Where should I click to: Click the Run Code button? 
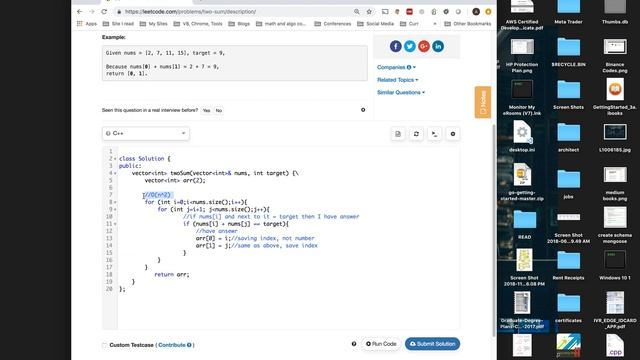pos(381,344)
